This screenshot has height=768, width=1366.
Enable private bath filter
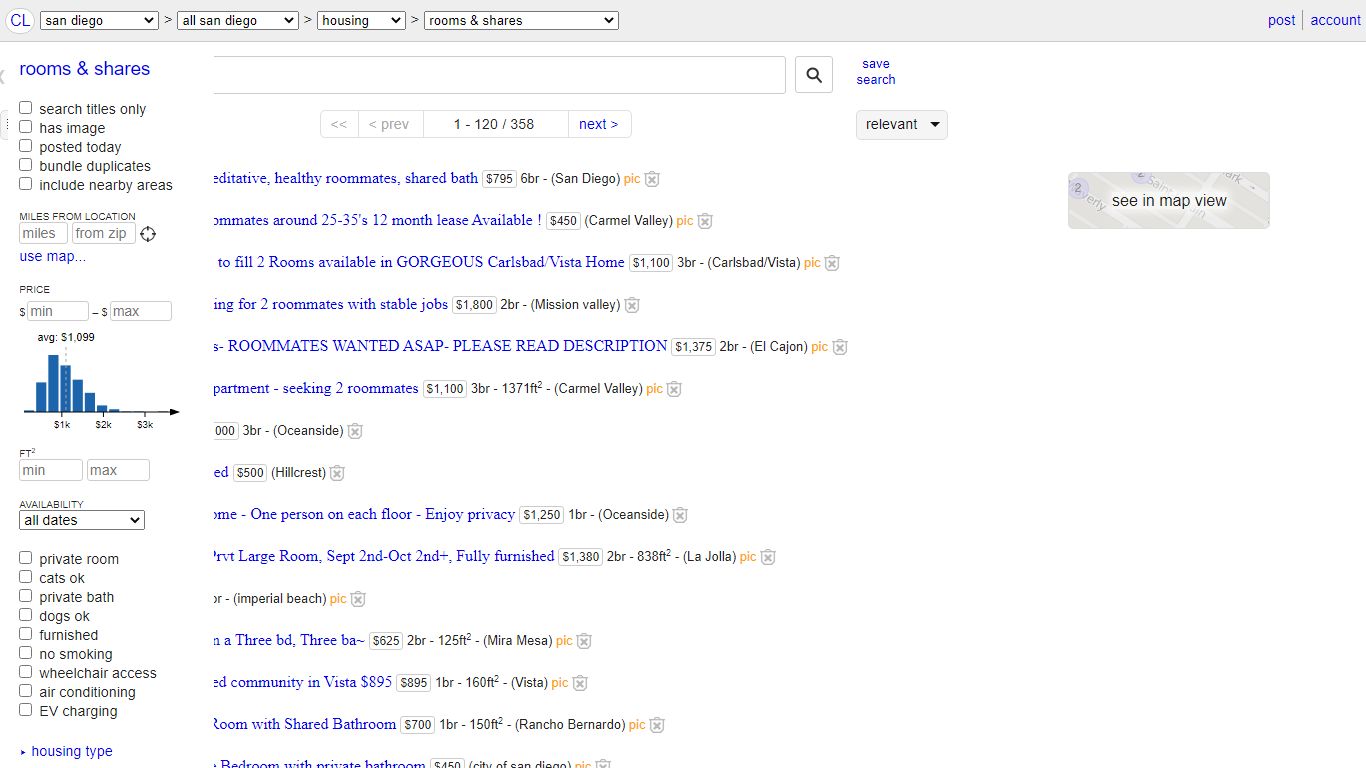pyautogui.click(x=26, y=596)
